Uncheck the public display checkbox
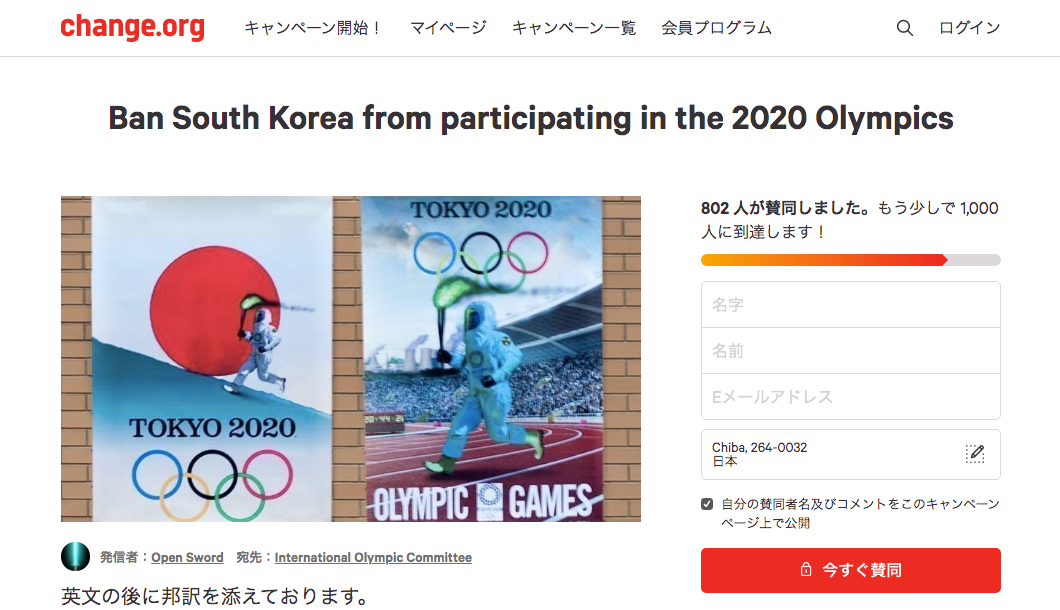This screenshot has height=610, width=1060. pos(708,504)
